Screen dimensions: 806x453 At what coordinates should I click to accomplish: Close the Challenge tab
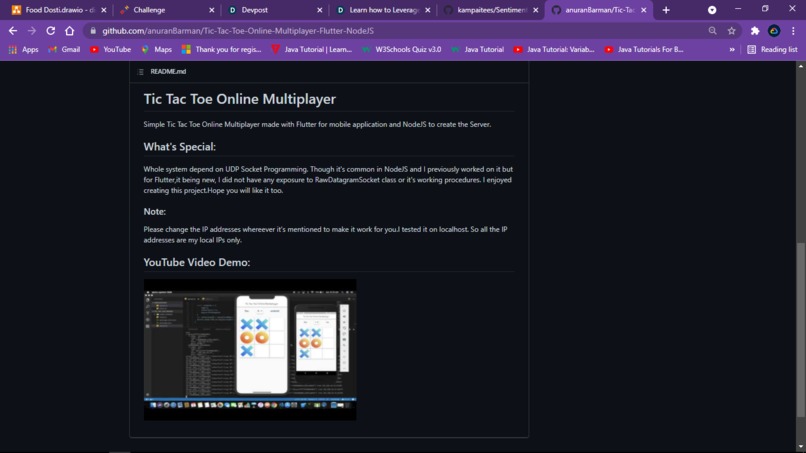coord(212,10)
